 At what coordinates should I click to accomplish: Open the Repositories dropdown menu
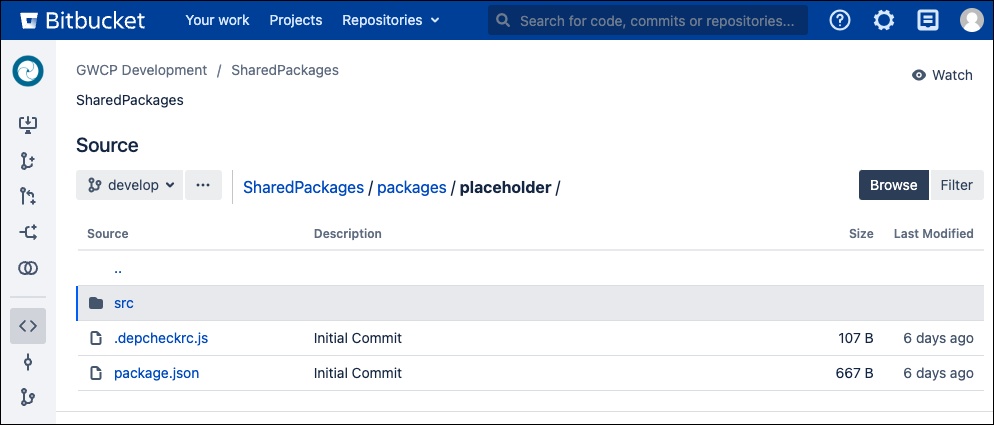[390, 20]
